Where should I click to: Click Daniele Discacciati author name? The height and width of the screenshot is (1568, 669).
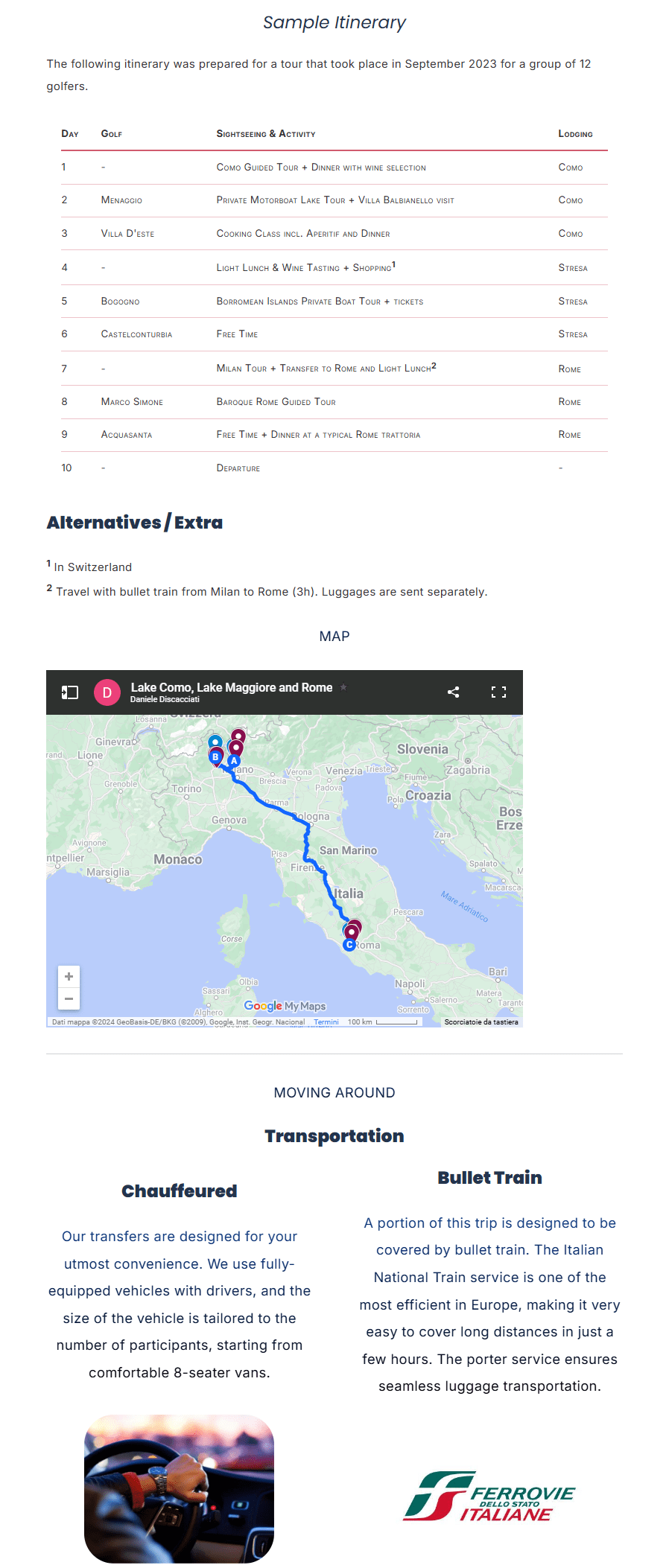(x=165, y=700)
